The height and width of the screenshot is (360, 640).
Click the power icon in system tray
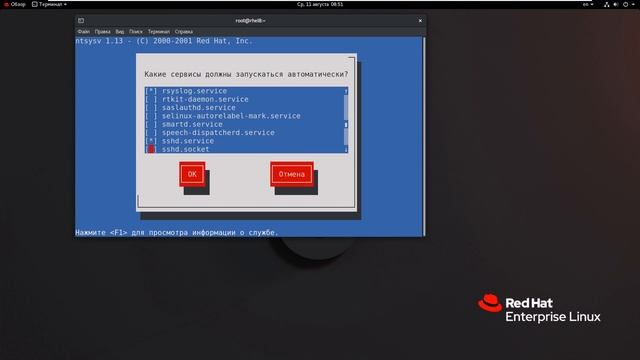[625, 4]
